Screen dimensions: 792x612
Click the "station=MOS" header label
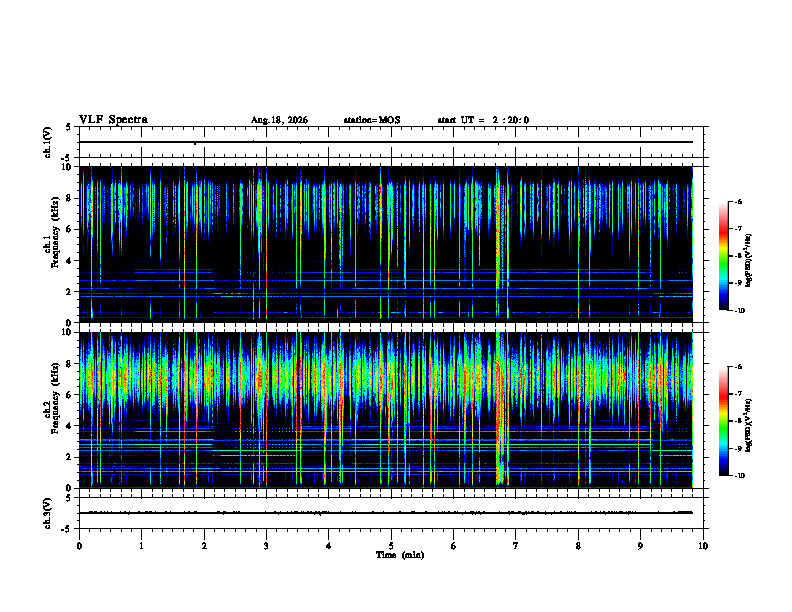[x=372, y=120]
